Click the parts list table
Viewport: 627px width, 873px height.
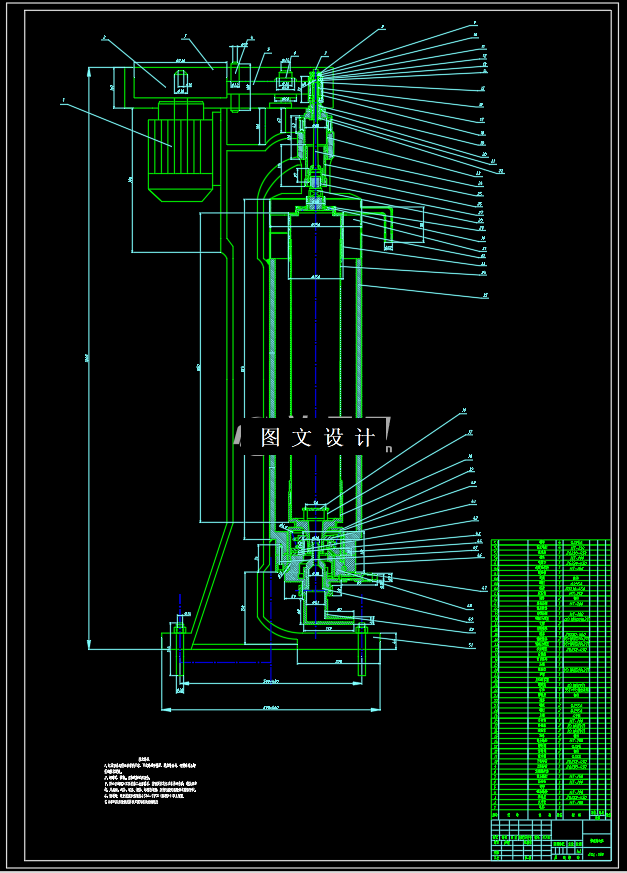[x=551, y=678]
